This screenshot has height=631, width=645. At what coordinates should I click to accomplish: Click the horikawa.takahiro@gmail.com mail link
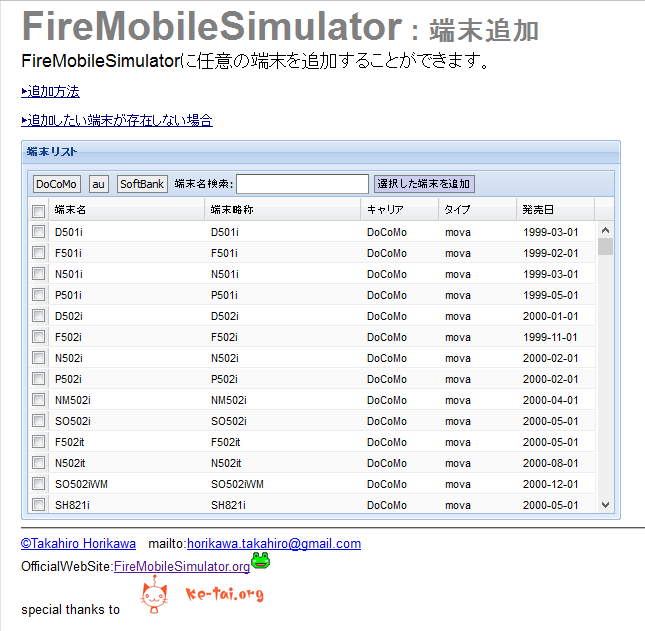(x=274, y=544)
